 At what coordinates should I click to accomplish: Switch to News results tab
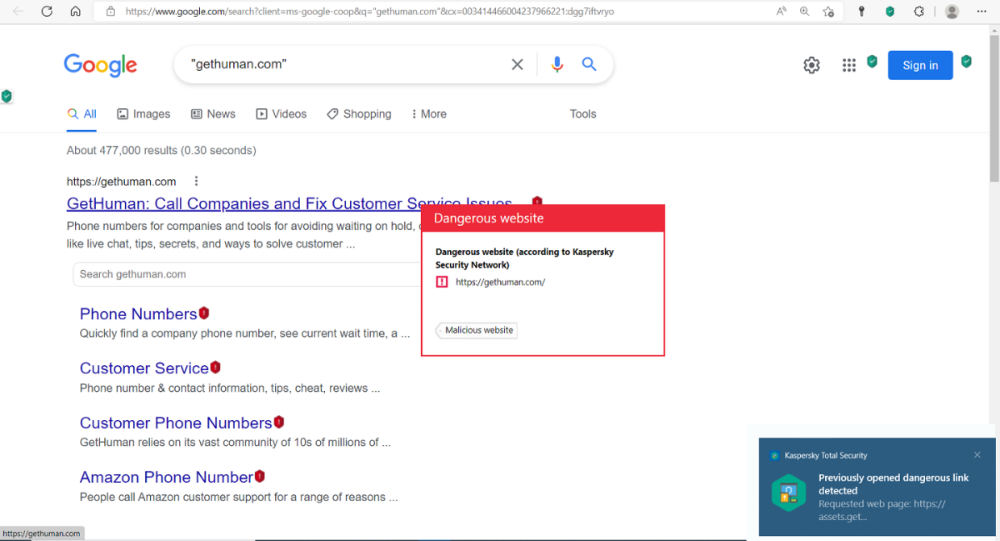(x=213, y=114)
